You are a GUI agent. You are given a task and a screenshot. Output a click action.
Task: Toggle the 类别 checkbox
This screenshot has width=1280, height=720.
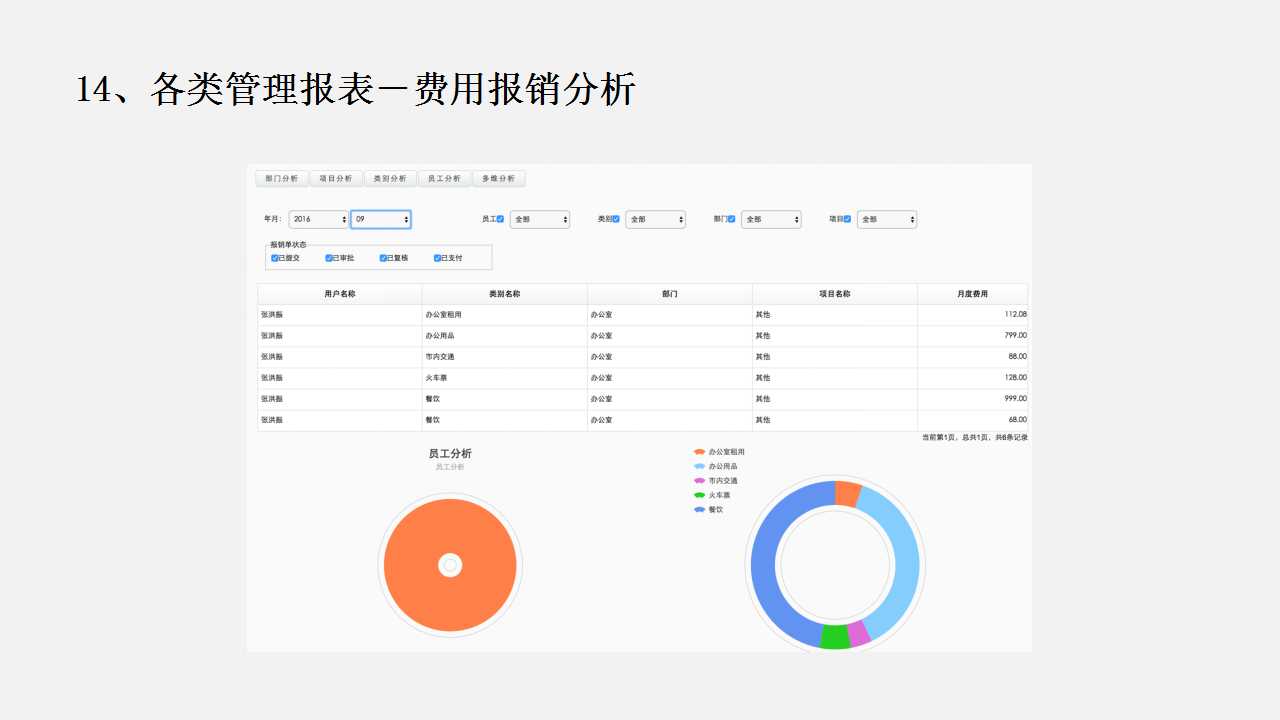tap(616, 219)
